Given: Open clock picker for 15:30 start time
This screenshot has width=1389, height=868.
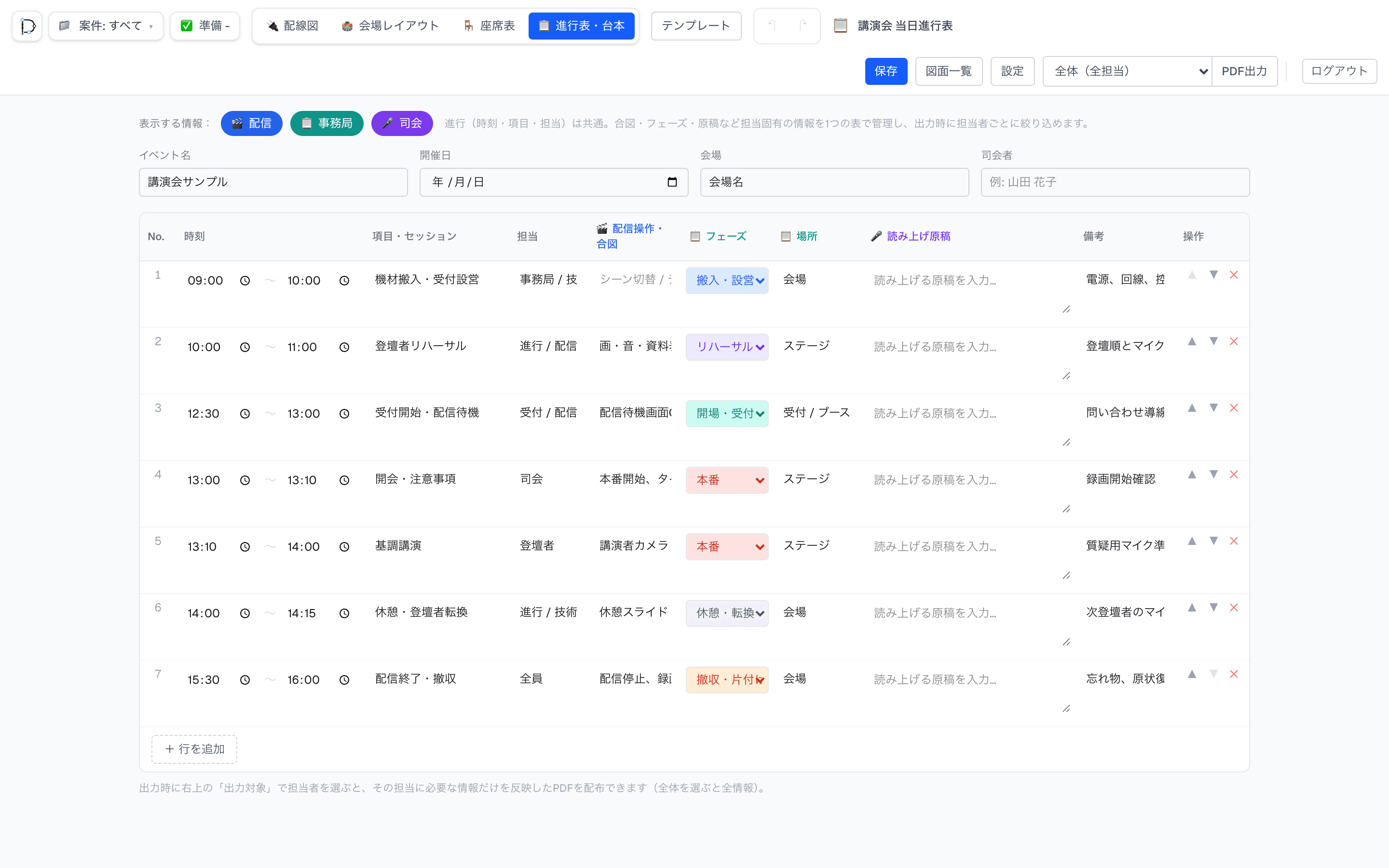Looking at the screenshot, I should click(x=245, y=680).
